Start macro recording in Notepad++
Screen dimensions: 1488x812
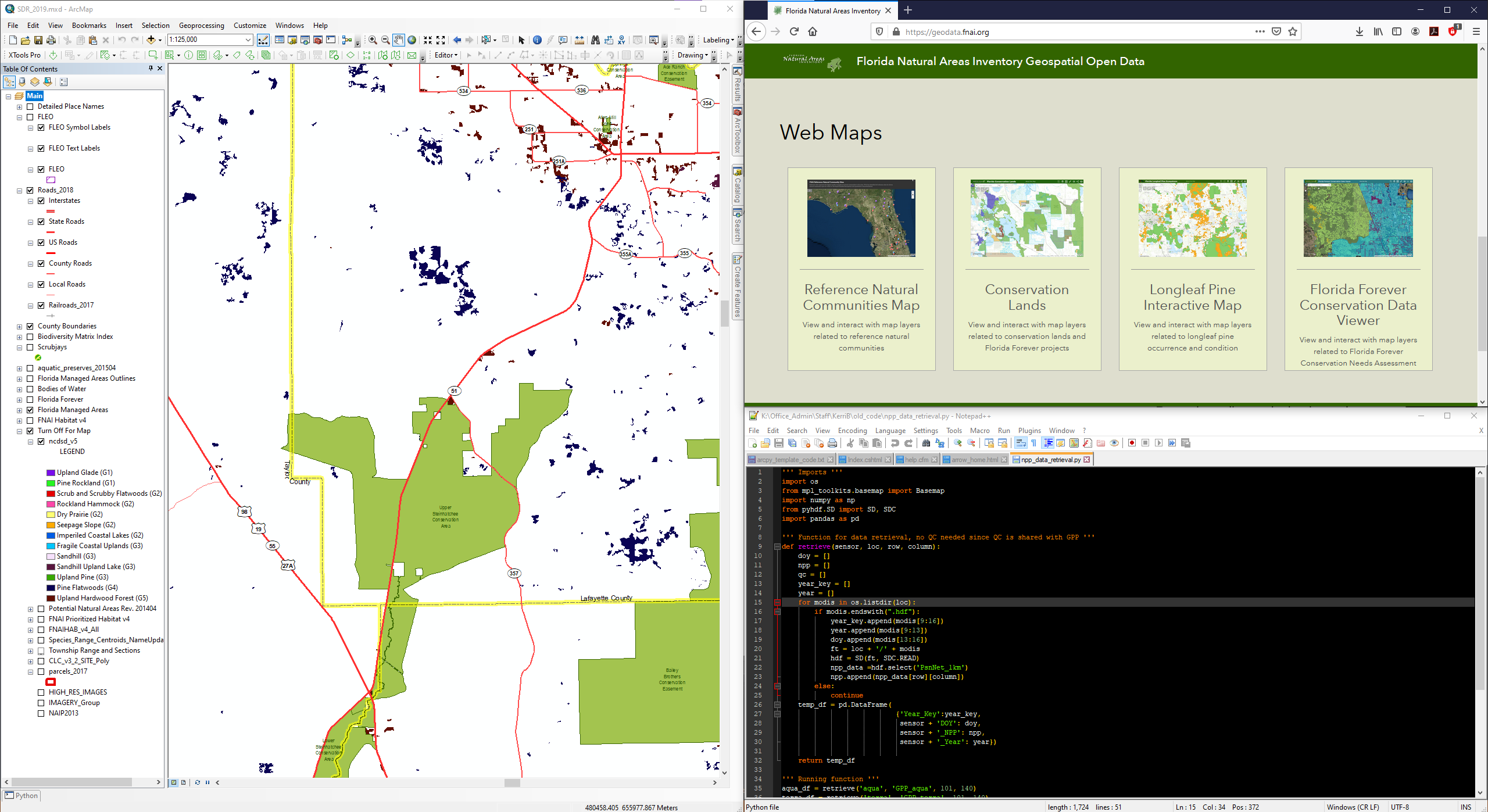pyautogui.click(x=1132, y=443)
